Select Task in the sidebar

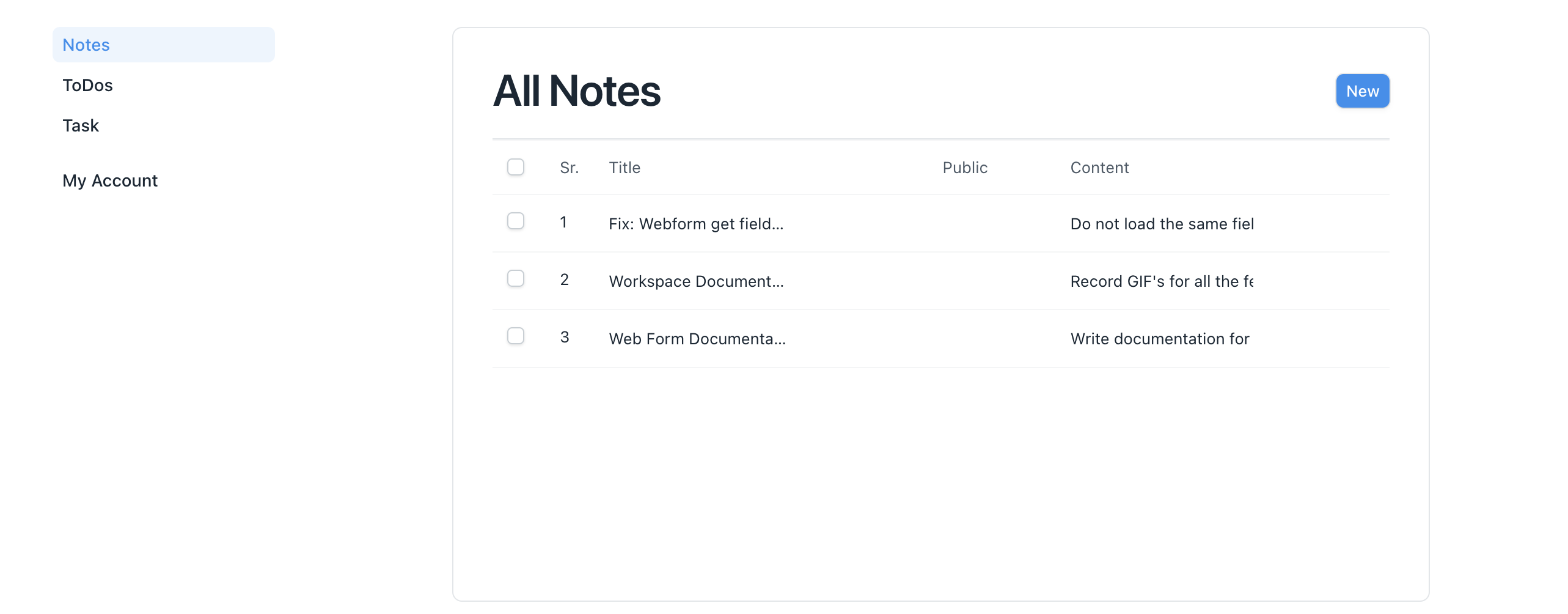click(81, 125)
